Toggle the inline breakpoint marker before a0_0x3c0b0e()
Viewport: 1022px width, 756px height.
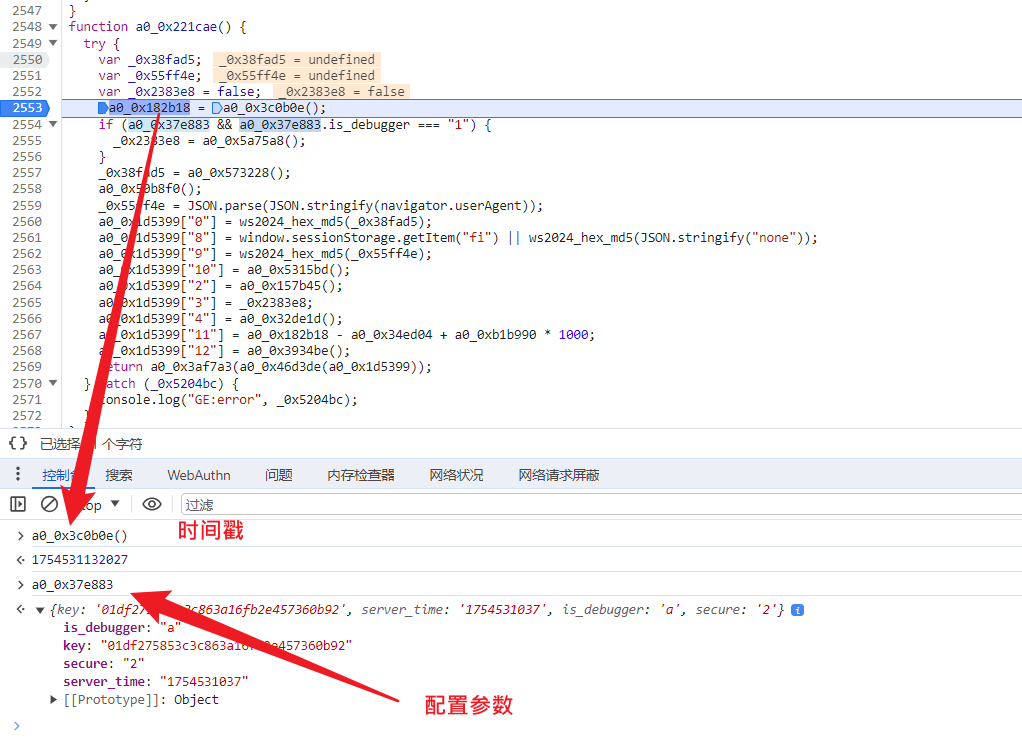(216, 108)
